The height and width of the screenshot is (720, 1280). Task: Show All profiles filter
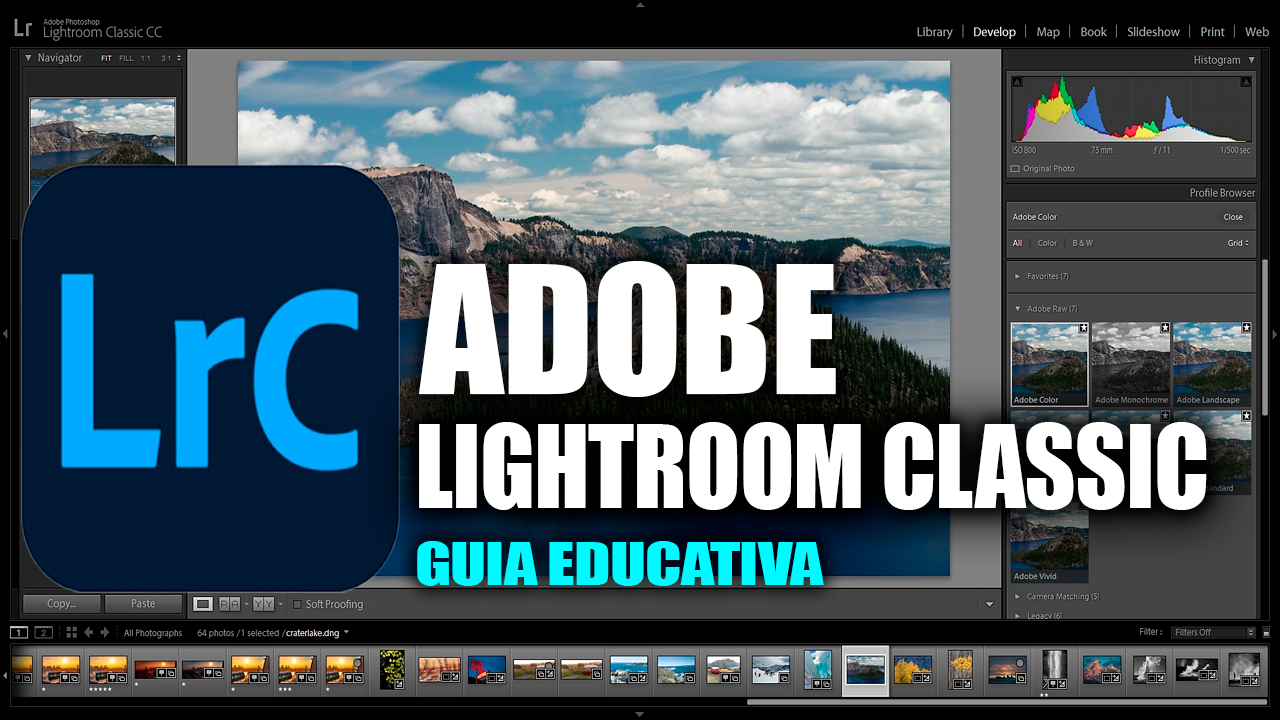pyautogui.click(x=1017, y=243)
